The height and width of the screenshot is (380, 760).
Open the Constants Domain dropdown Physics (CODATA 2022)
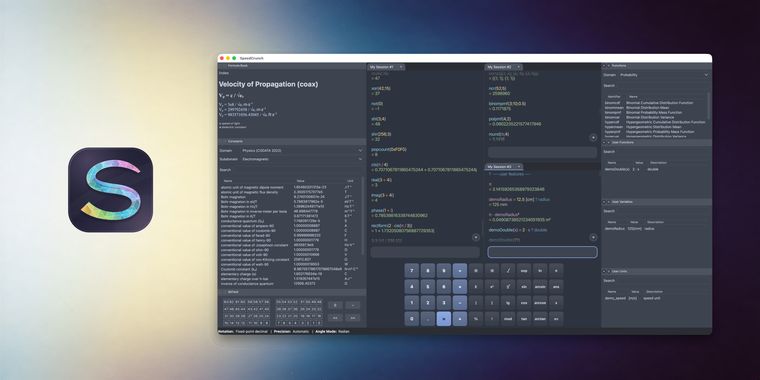(301, 150)
